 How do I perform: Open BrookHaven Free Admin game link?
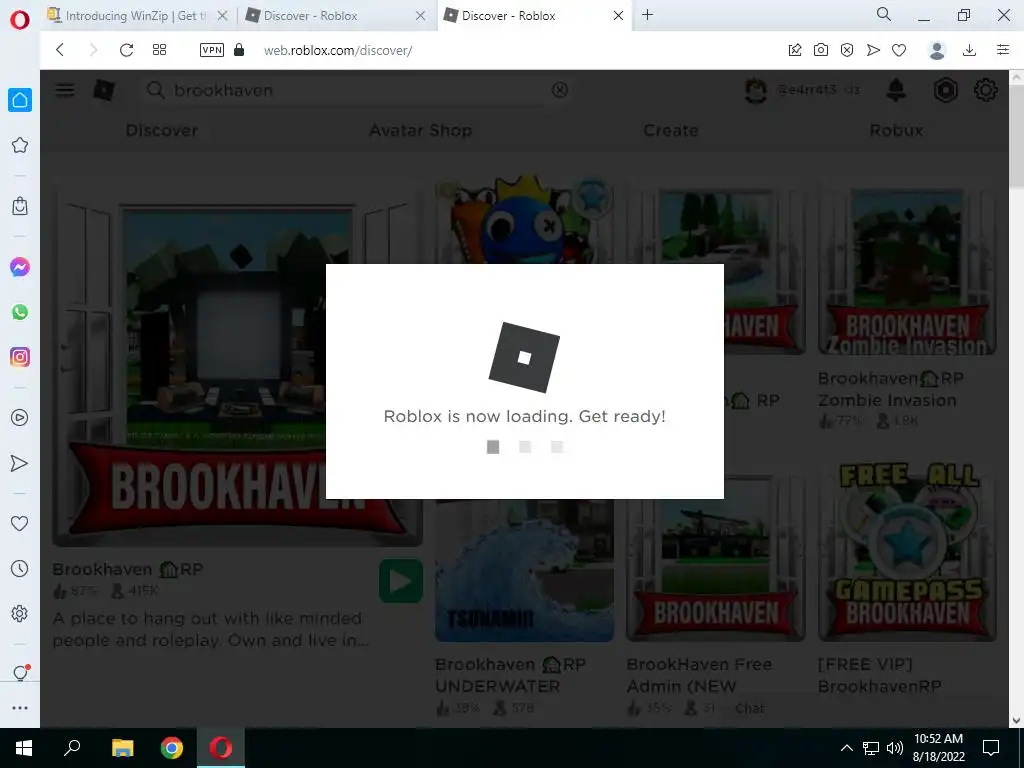(699, 675)
